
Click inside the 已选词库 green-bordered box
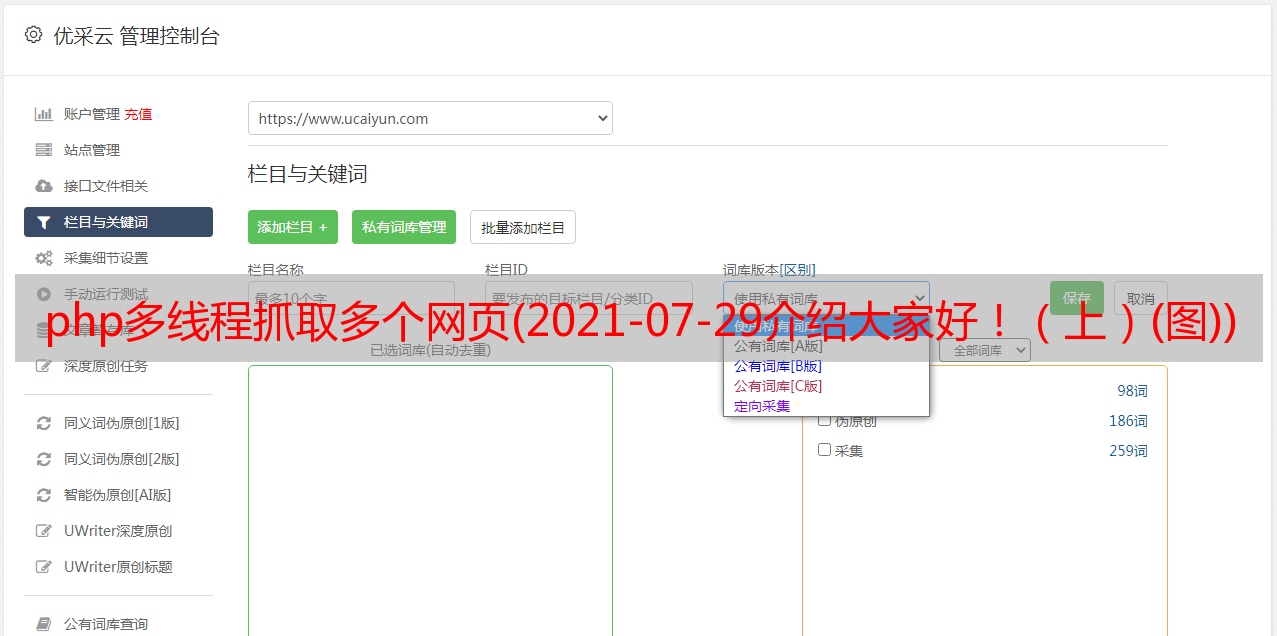[430, 500]
